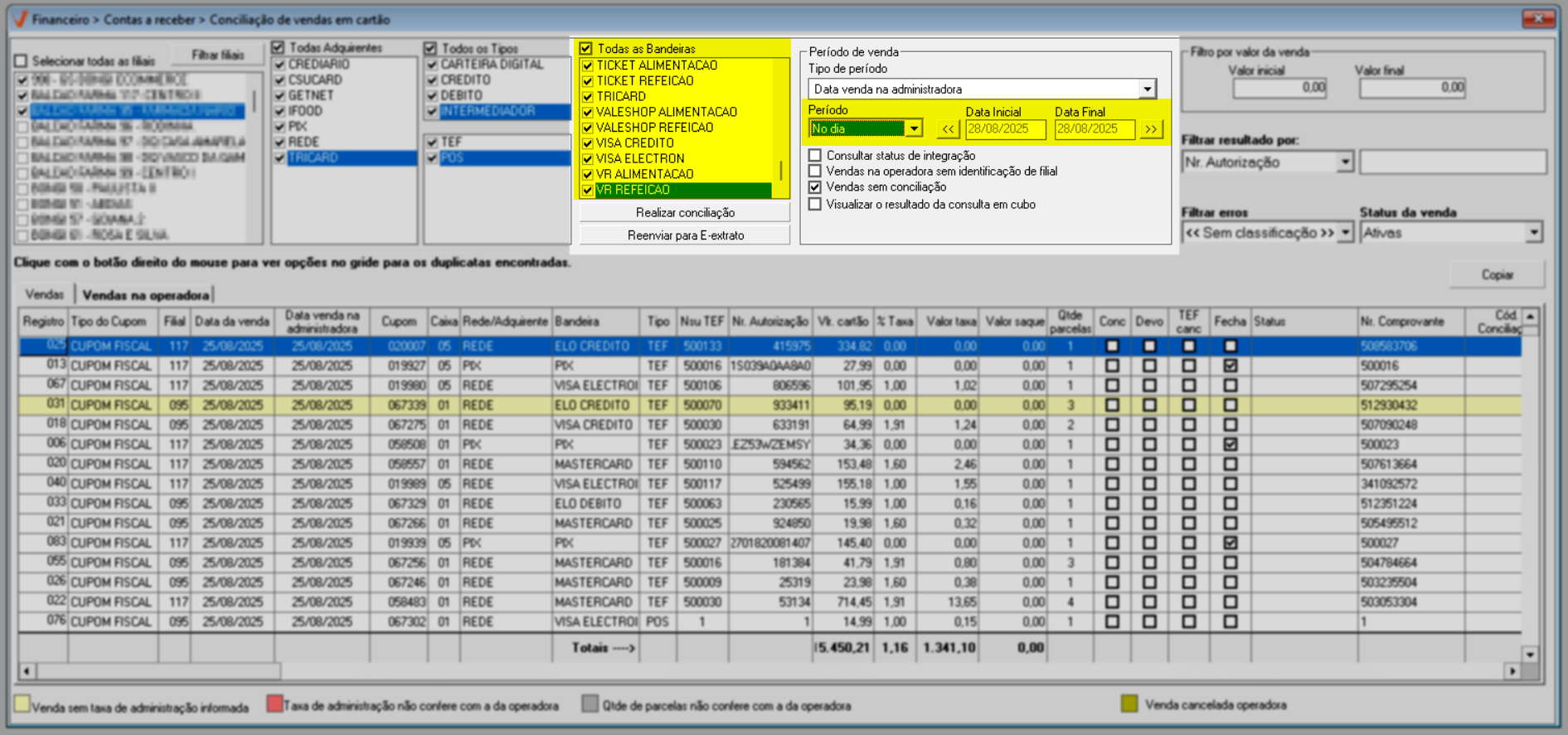Uncheck Vendas sem conciliação option

click(815, 187)
